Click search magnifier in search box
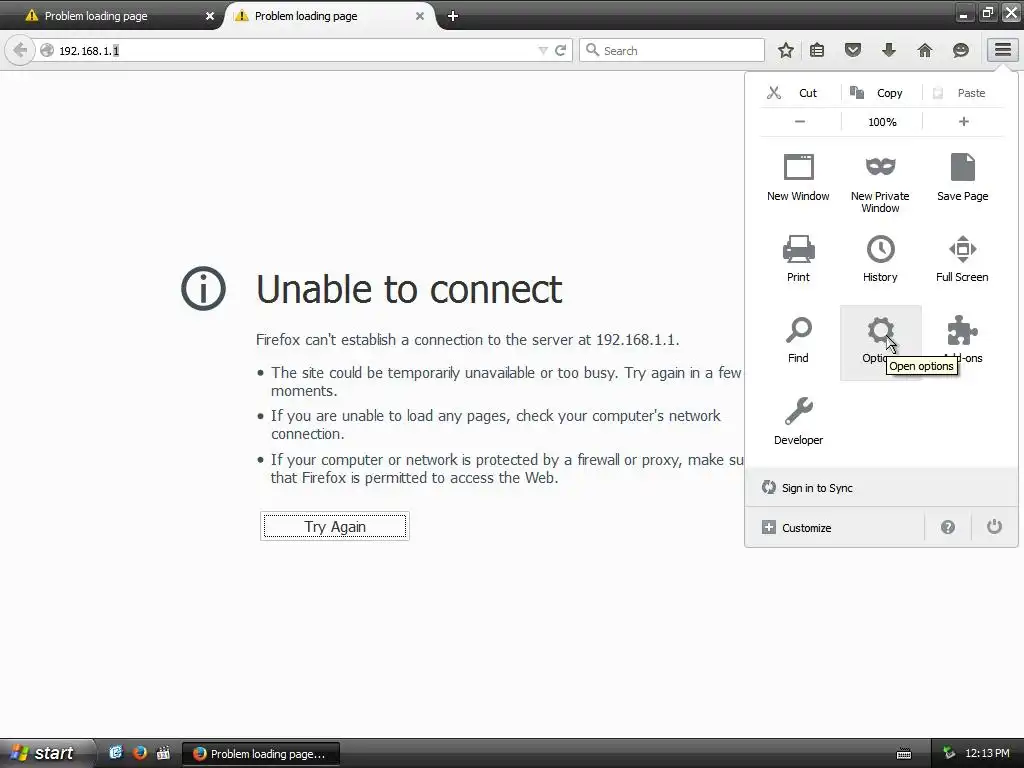1024x768 pixels. (592, 50)
